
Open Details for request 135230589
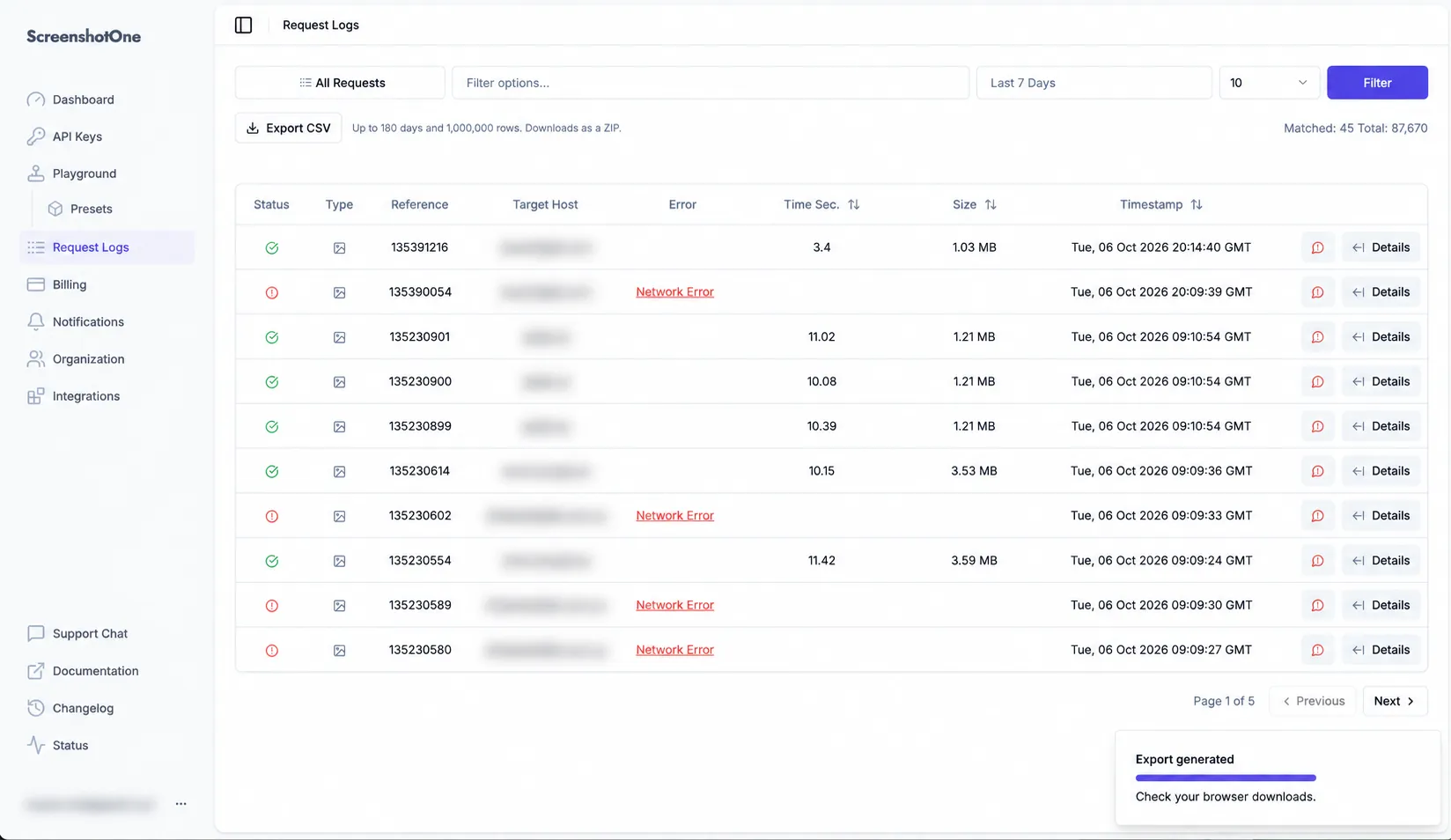click(1381, 606)
